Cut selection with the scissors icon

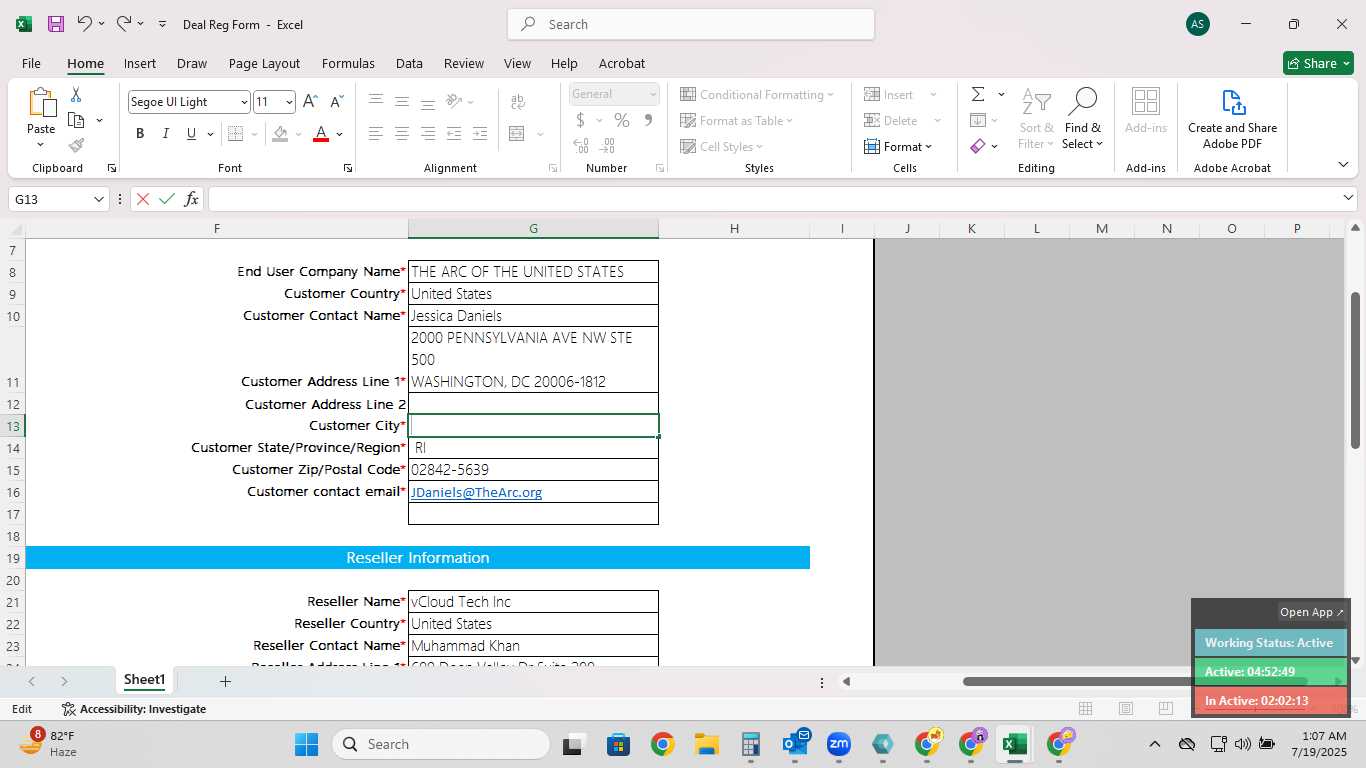[76, 94]
